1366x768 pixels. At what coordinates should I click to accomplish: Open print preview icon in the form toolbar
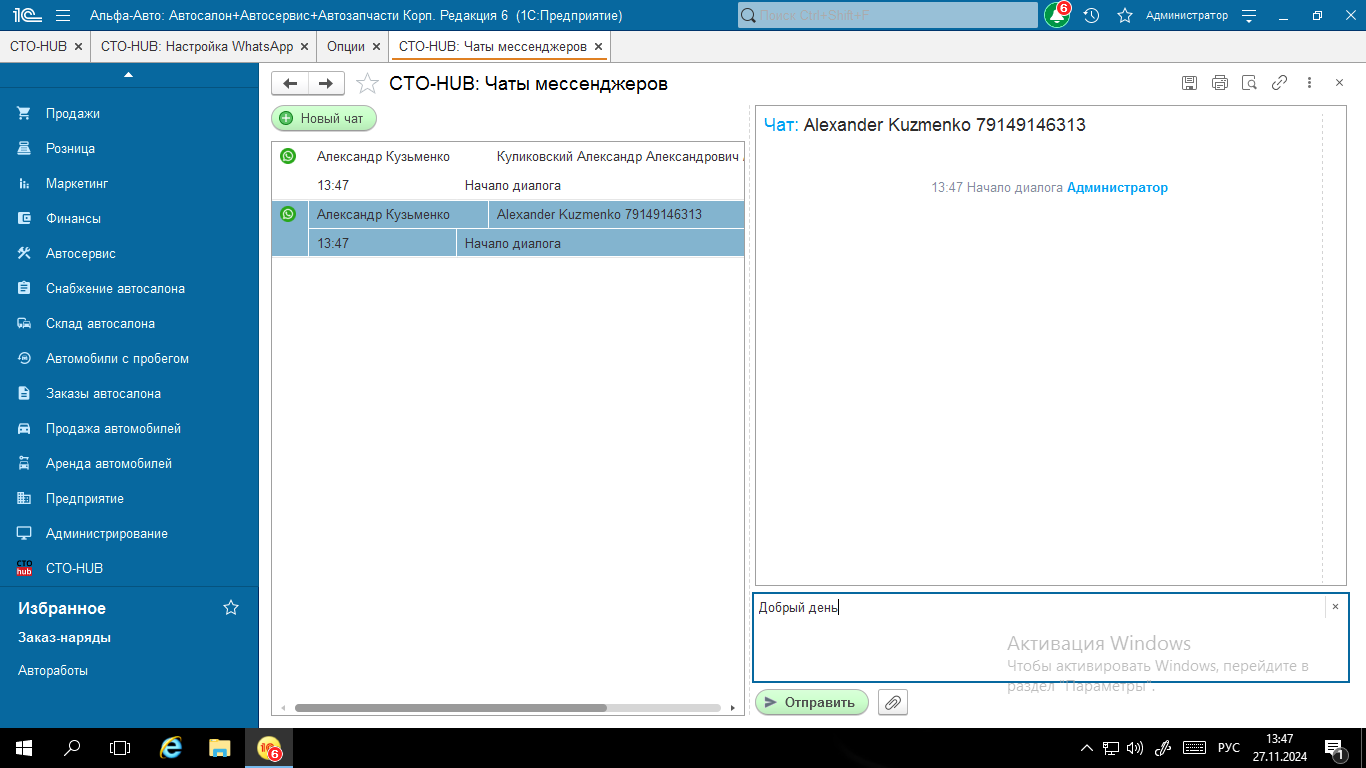click(x=1249, y=84)
